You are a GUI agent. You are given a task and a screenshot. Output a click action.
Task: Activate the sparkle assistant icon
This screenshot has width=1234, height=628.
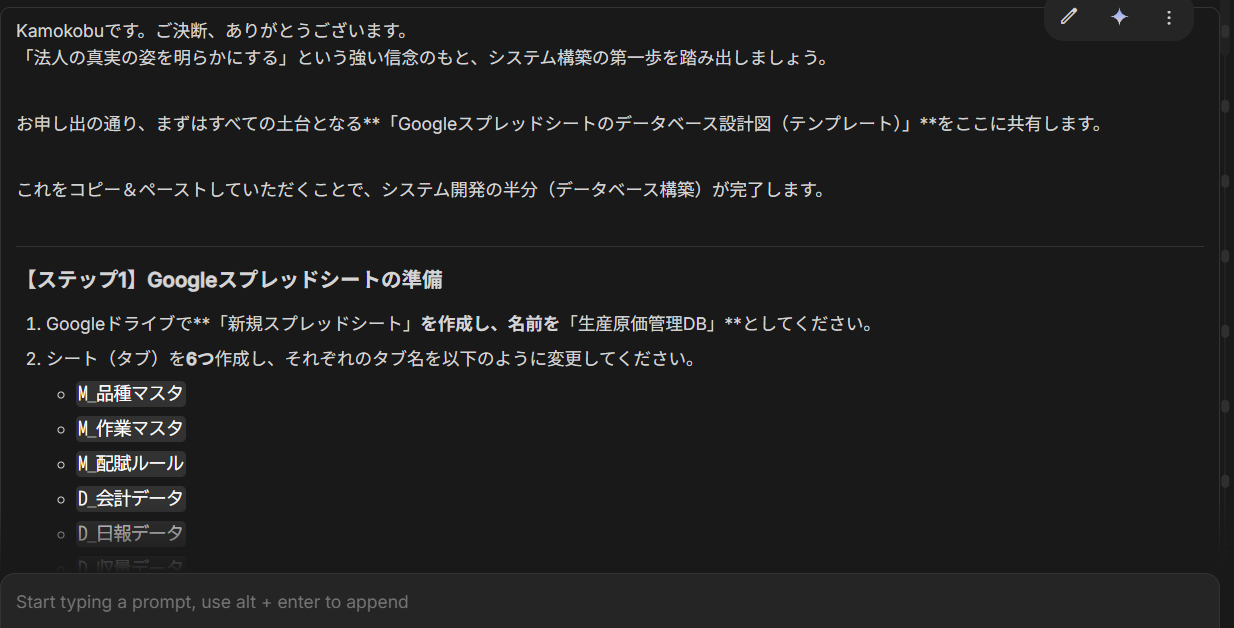[x=1119, y=16]
